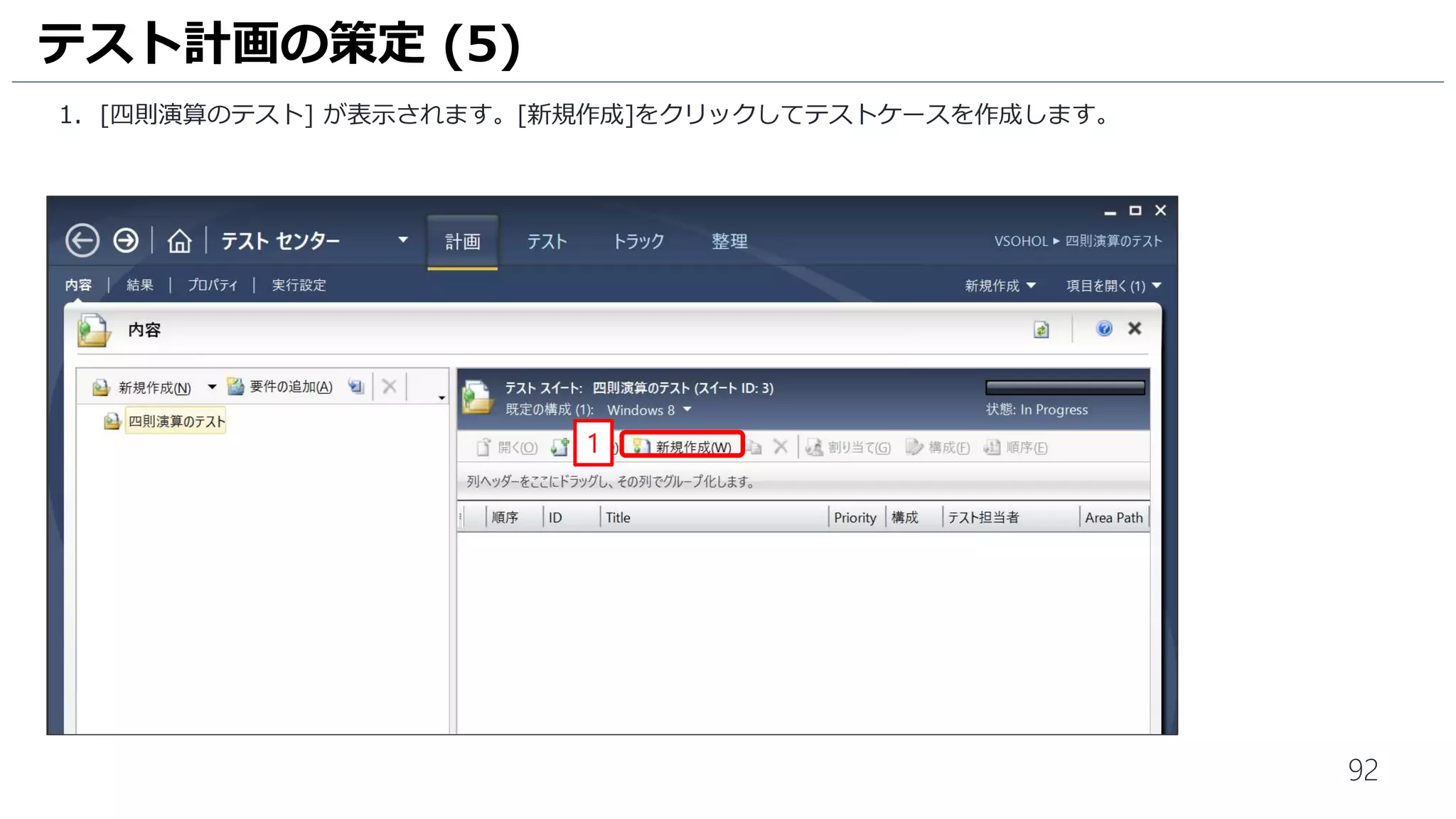
Task: Click the ID column header
Action: [x=572, y=518]
